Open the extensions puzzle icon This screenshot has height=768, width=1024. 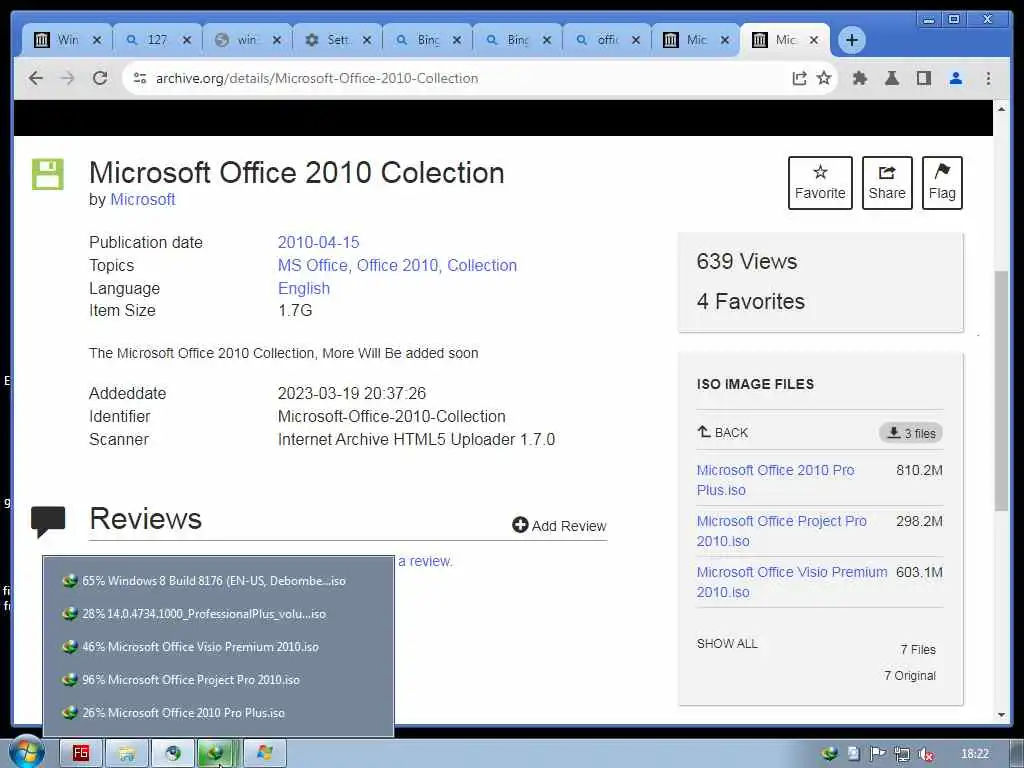(860, 78)
